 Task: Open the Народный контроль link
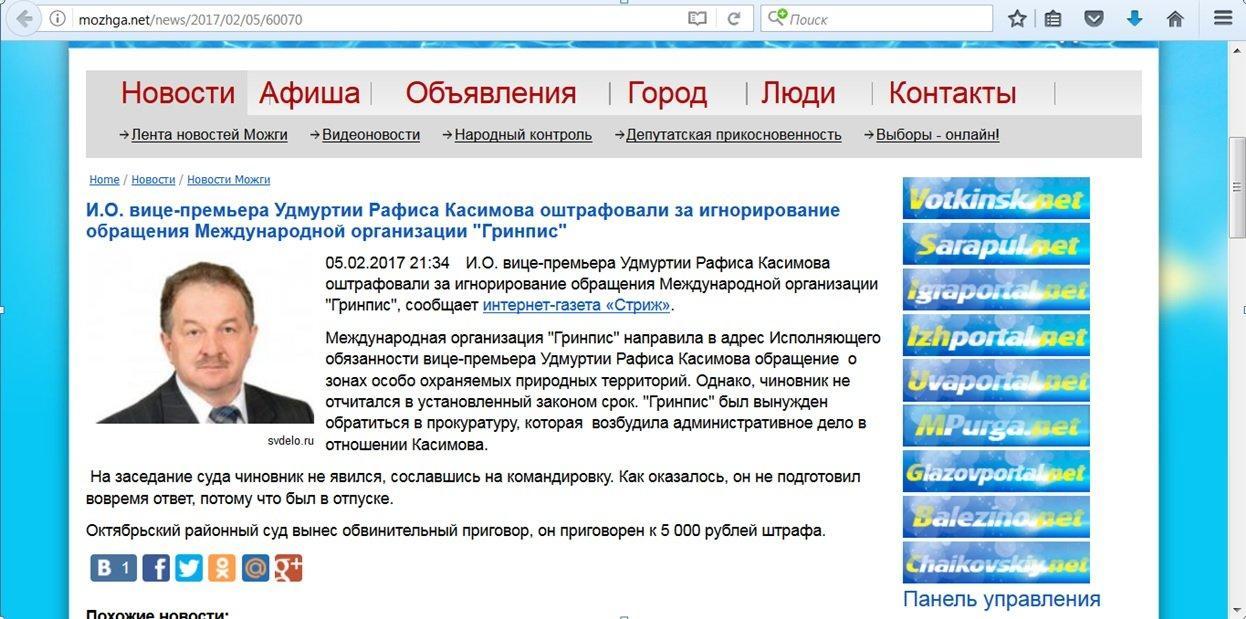click(x=523, y=135)
